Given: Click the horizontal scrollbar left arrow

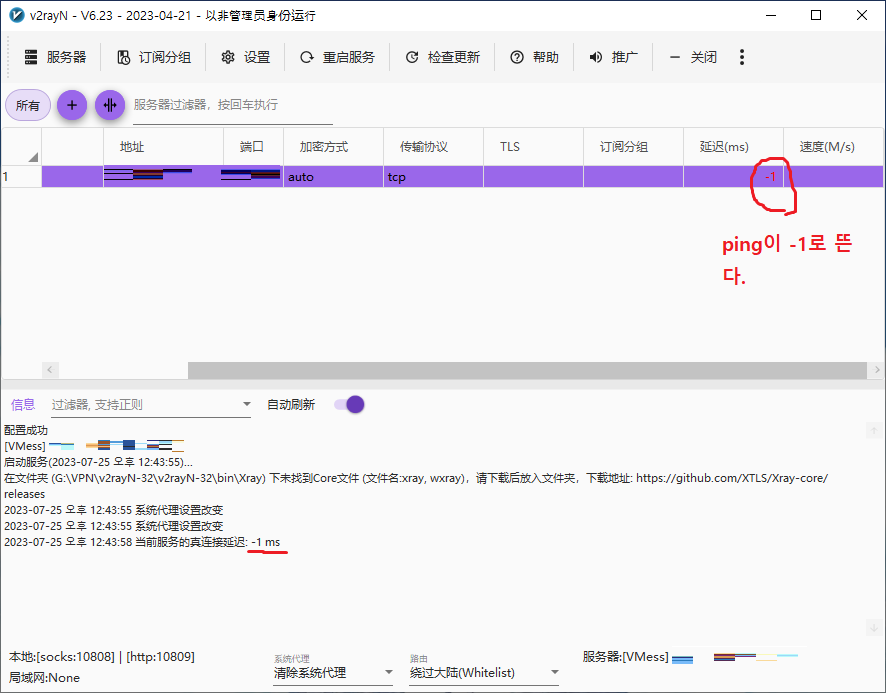Looking at the screenshot, I should click(50, 370).
